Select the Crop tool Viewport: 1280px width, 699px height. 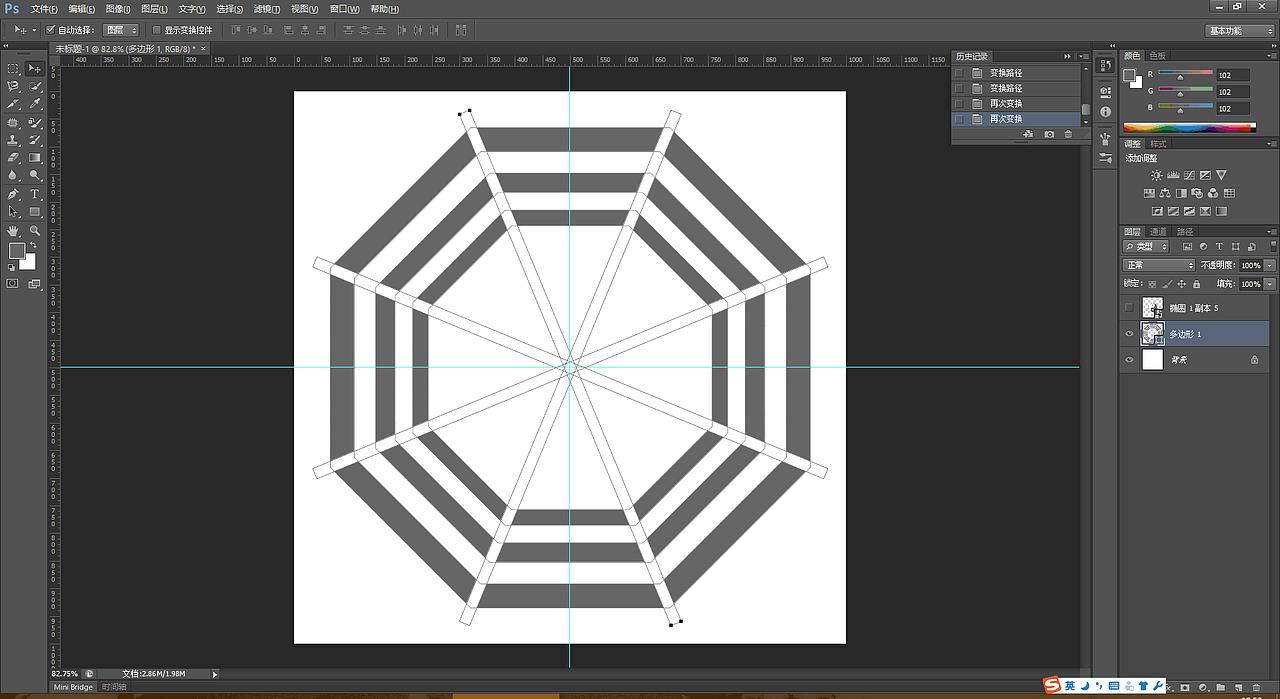tap(13, 105)
